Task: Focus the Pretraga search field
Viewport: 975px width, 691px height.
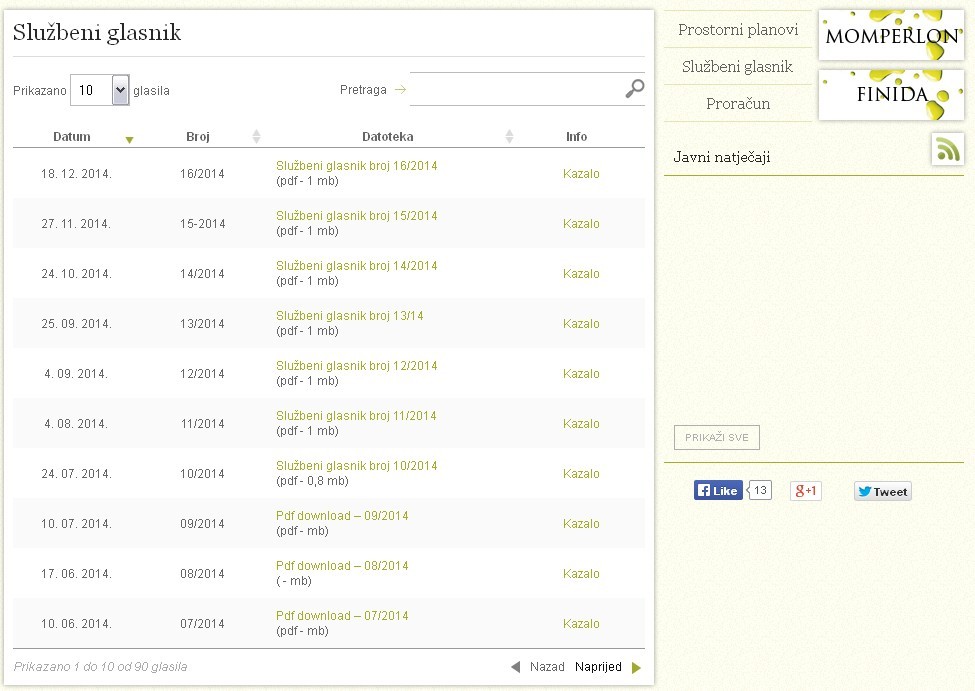Action: click(516, 89)
